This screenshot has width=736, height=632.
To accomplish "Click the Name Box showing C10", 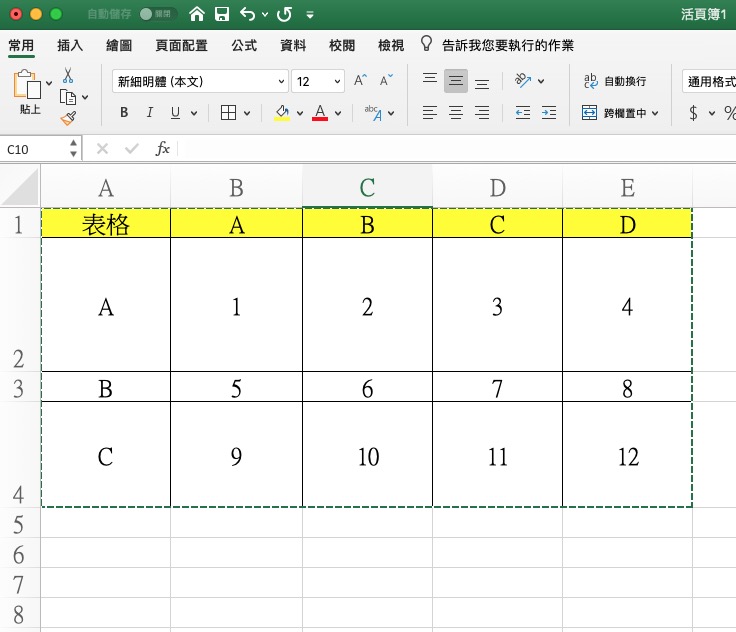I will point(35,149).
